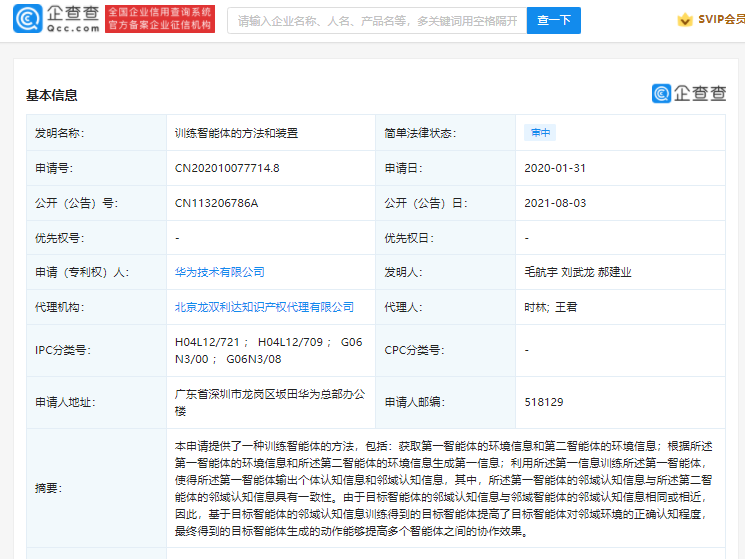Click publication number CN113206786A
The height and width of the screenshot is (559, 745).
[x=216, y=203]
